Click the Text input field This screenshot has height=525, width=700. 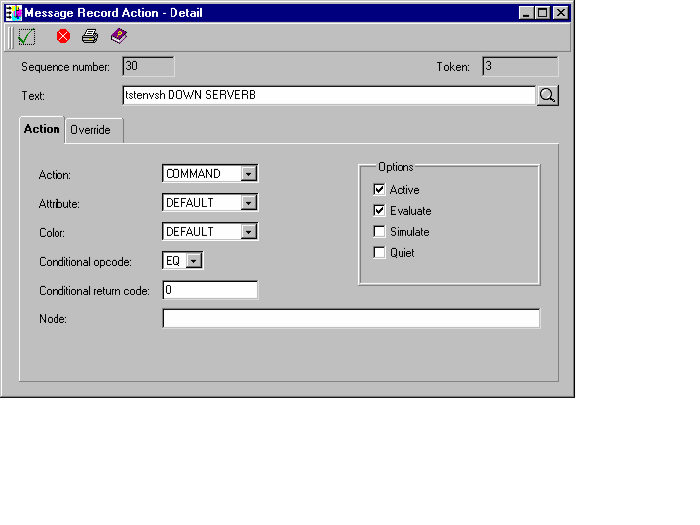tap(329, 96)
